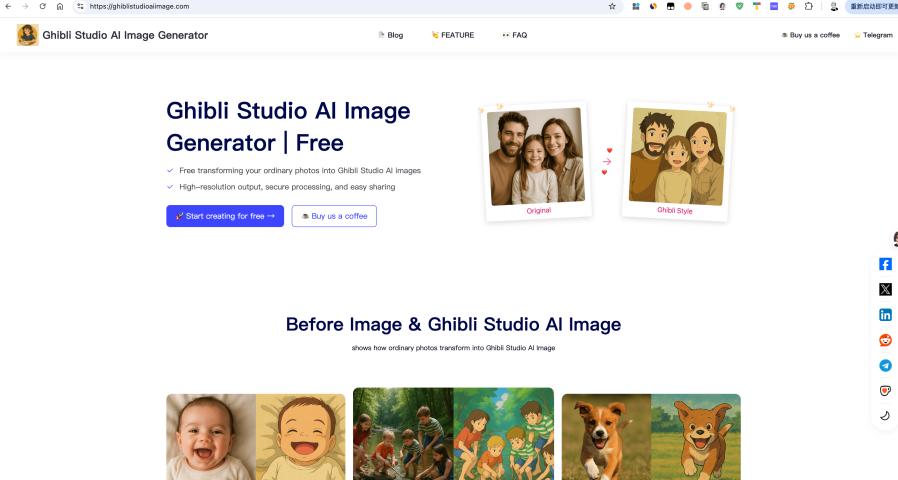Screen dimensions: 898x480
Task: Toggle dark mode with moon icon
Action: (885, 415)
